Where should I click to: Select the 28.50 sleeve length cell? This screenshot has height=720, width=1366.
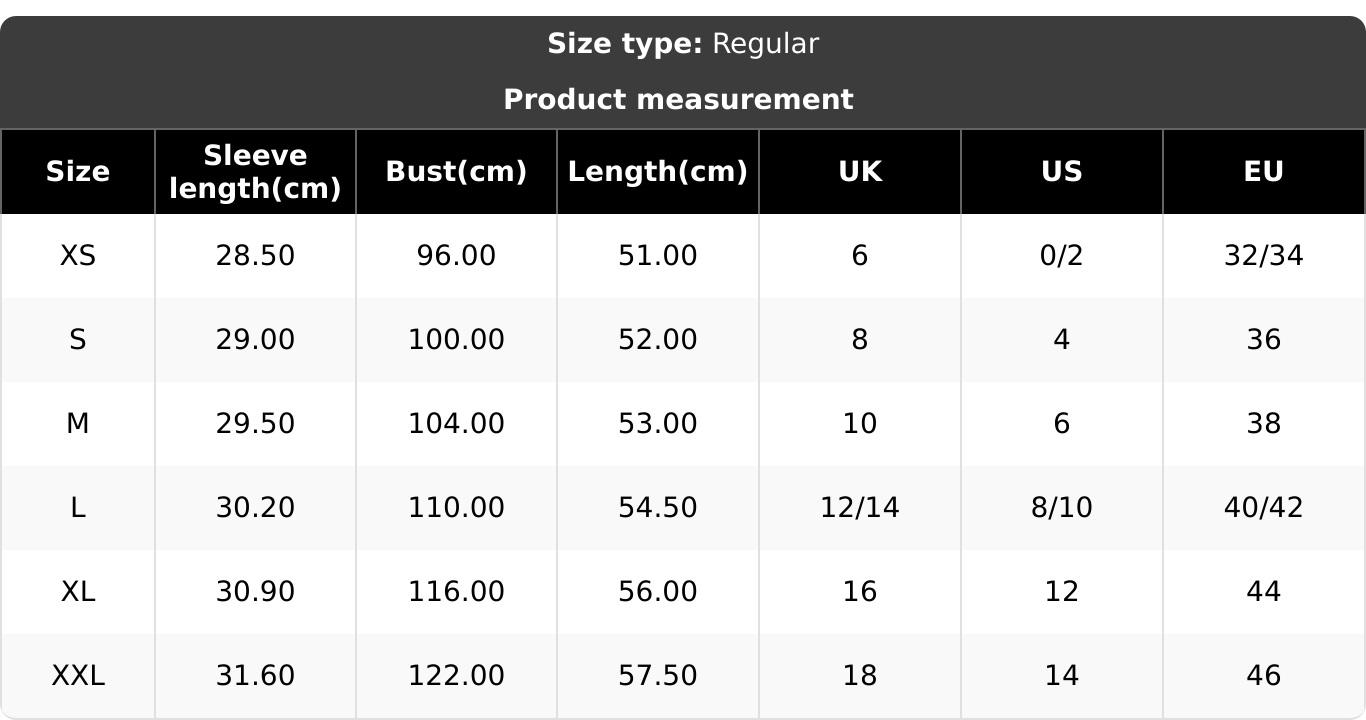pyautogui.click(x=255, y=256)
